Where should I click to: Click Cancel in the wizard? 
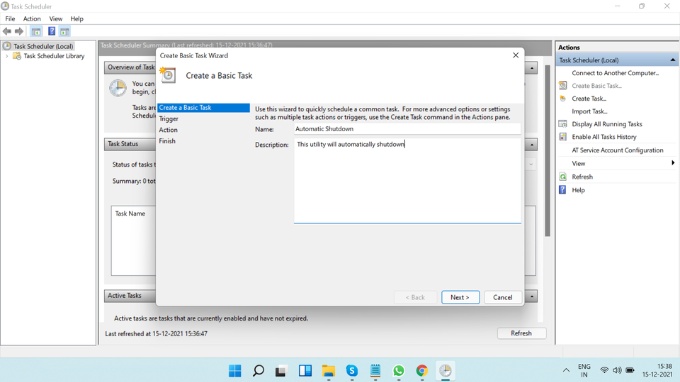point(502,297)
